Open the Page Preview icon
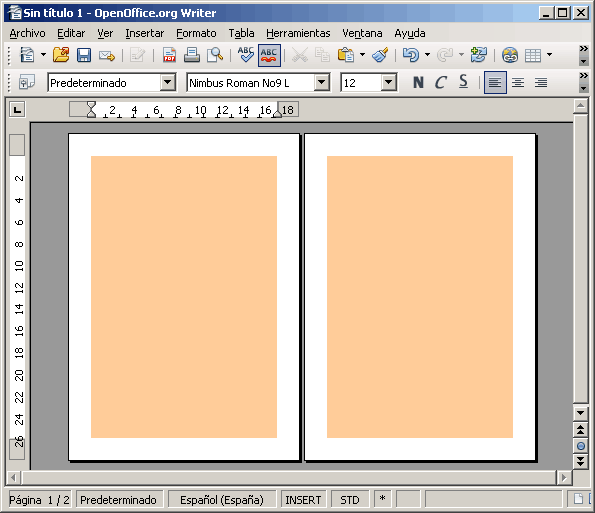The image size is (595, 513). click(x=215, y=55)
